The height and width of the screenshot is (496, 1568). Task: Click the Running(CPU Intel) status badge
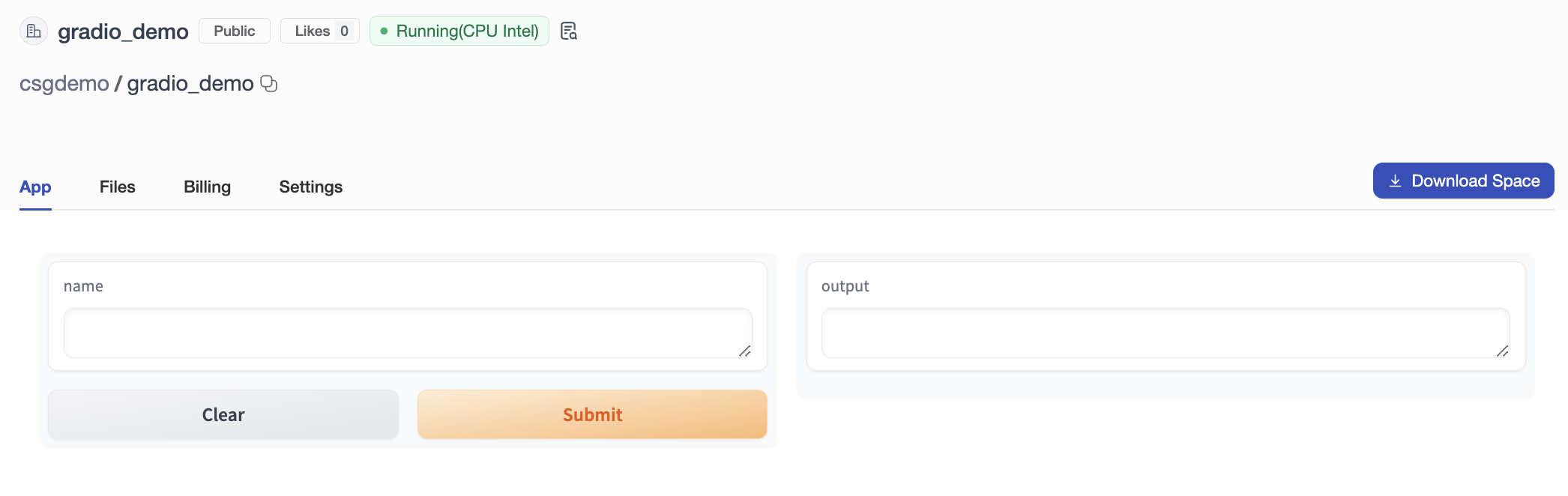point(459,31)
